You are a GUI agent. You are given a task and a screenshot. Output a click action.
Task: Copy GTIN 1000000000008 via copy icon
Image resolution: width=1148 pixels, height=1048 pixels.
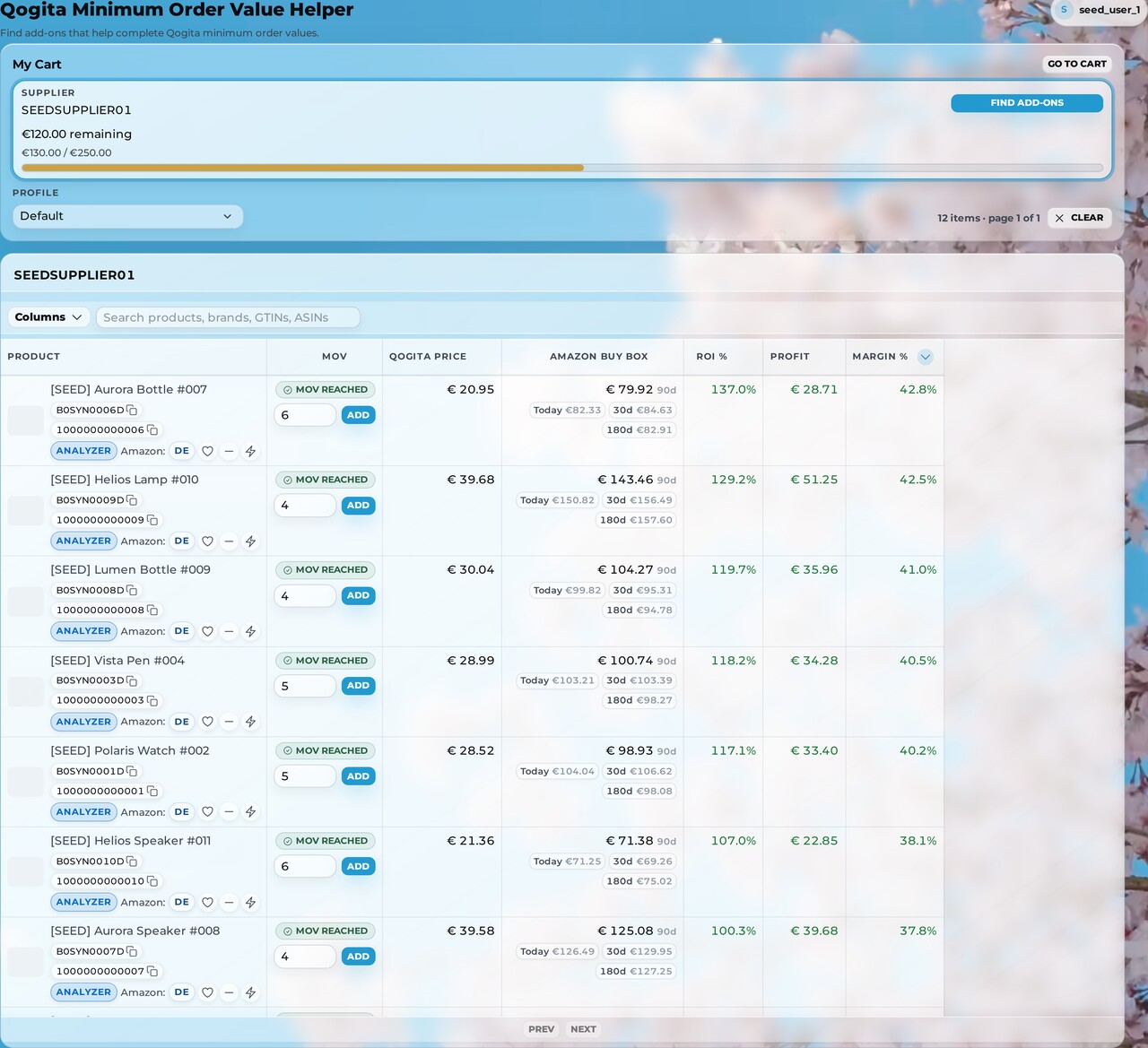152,611
